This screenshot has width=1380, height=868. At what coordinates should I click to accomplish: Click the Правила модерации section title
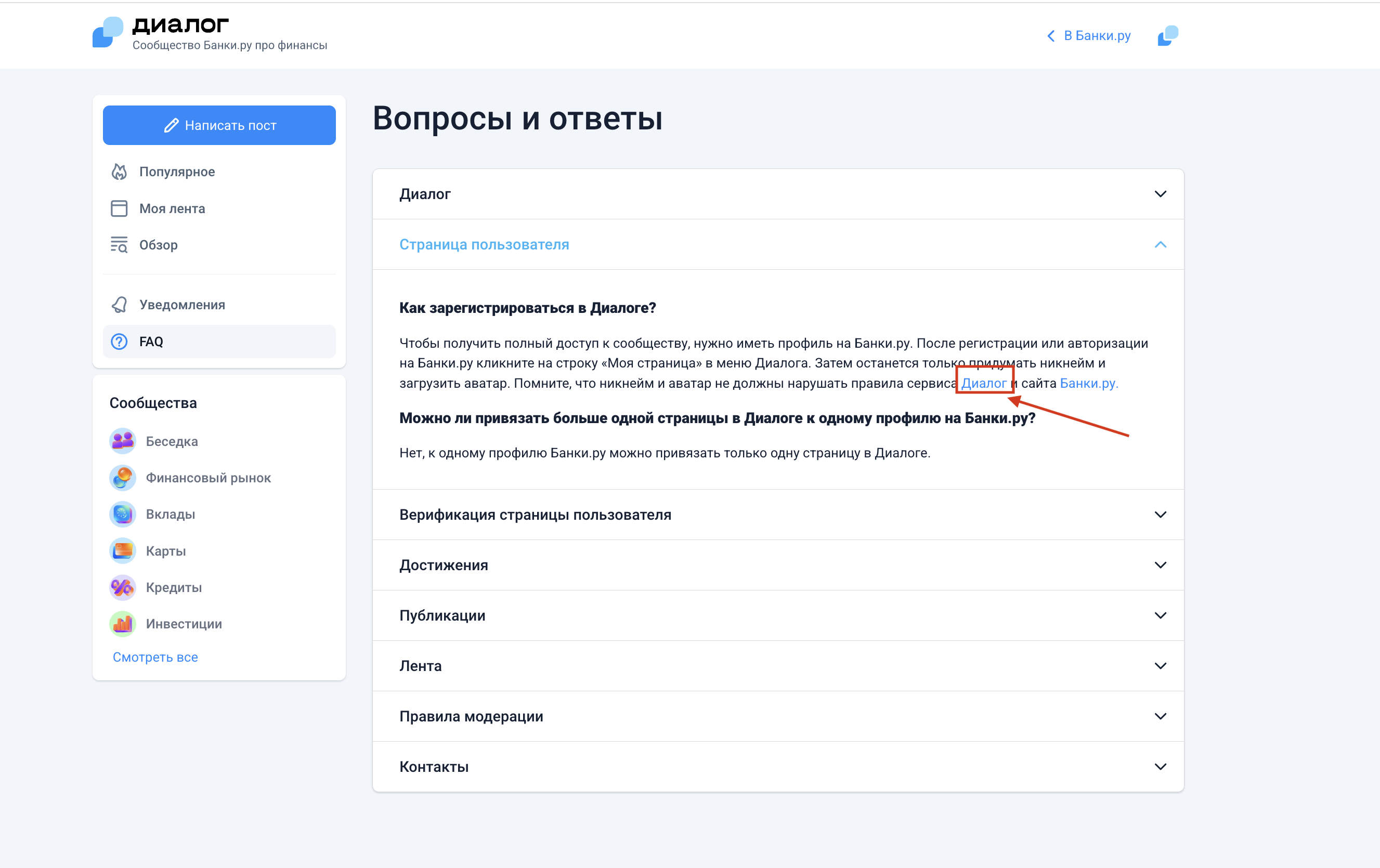(471, 716)
